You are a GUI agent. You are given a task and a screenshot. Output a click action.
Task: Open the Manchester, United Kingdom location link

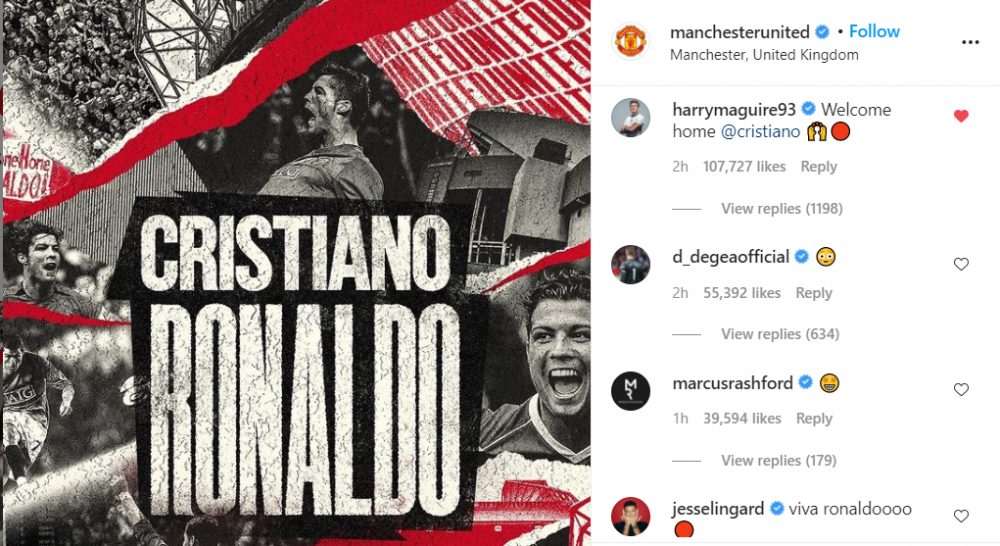(764, 55)
